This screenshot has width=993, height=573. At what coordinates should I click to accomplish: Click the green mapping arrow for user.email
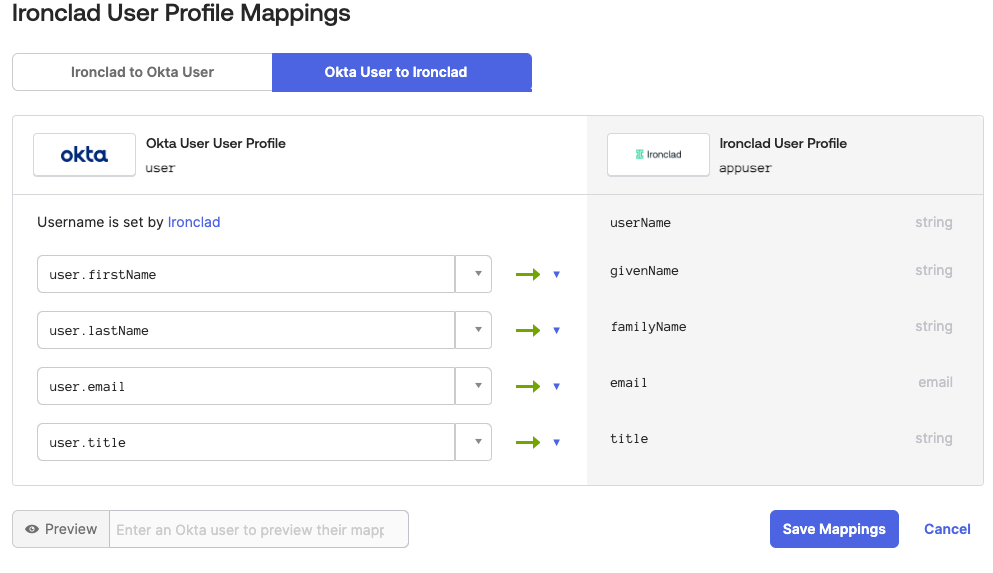coord(528,386)
